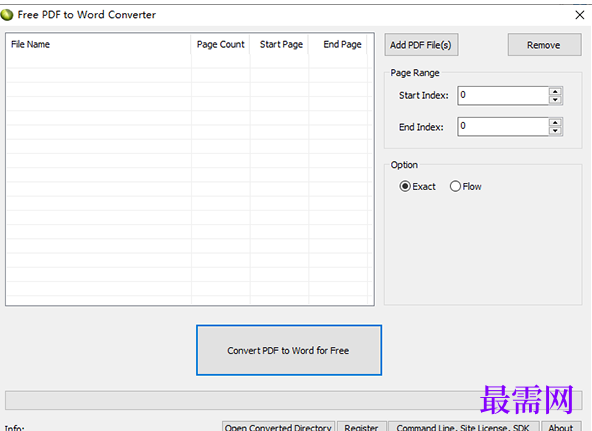Open Converted Directory button
Viewport: 592px width, 431px height.
(x=278, y=426)
